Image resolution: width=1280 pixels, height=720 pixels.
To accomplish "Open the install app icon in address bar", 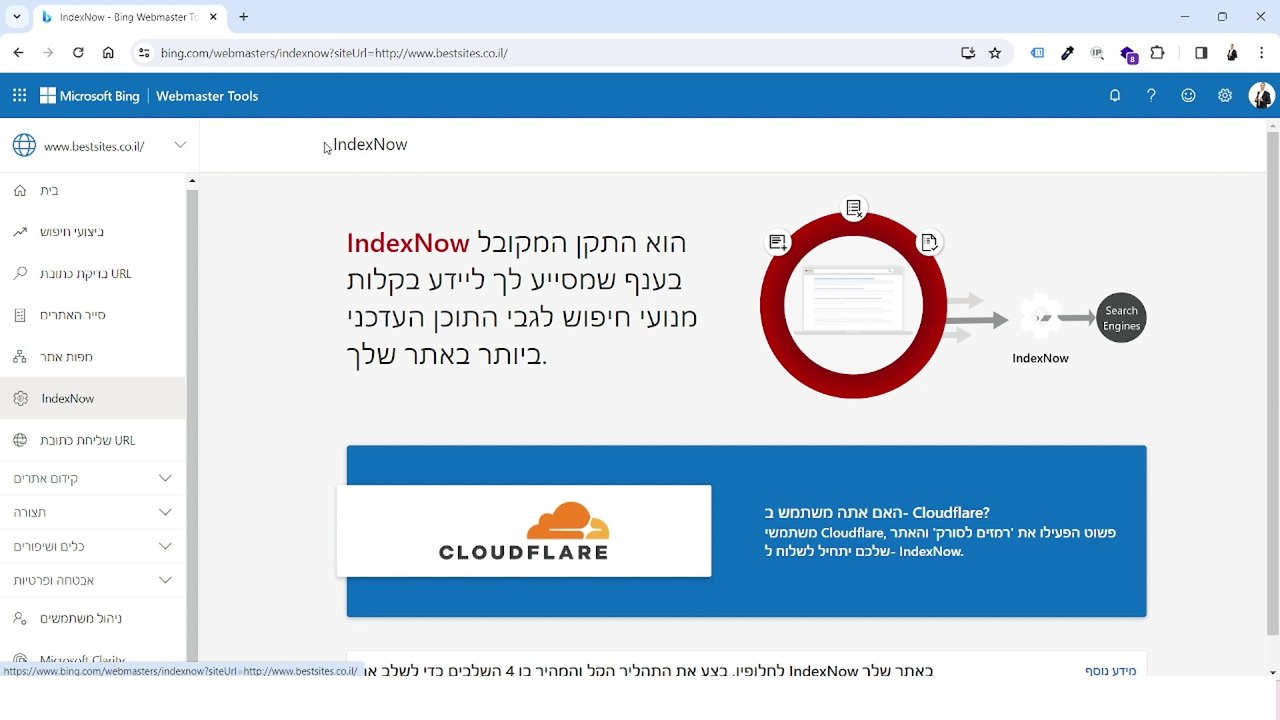I will [968, 53].
